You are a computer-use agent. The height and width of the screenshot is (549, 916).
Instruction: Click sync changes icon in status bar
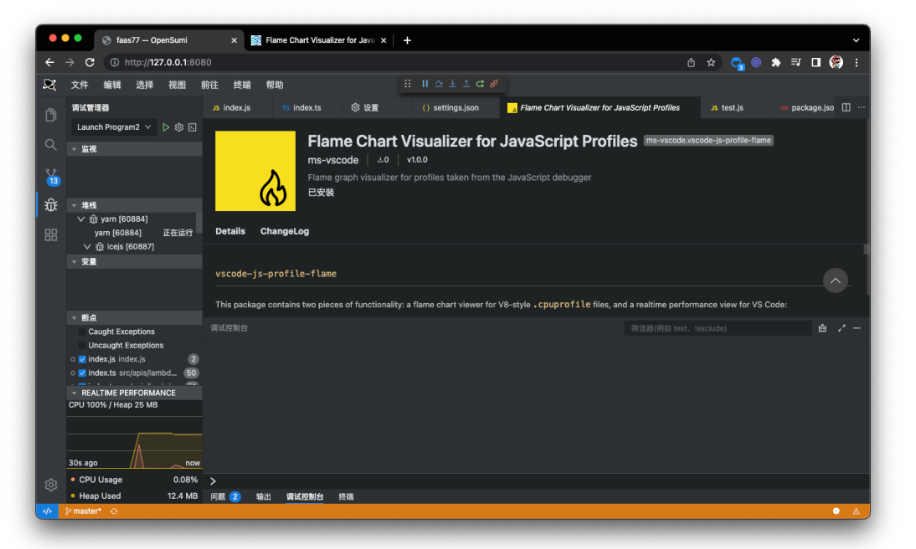click(114, 511)
